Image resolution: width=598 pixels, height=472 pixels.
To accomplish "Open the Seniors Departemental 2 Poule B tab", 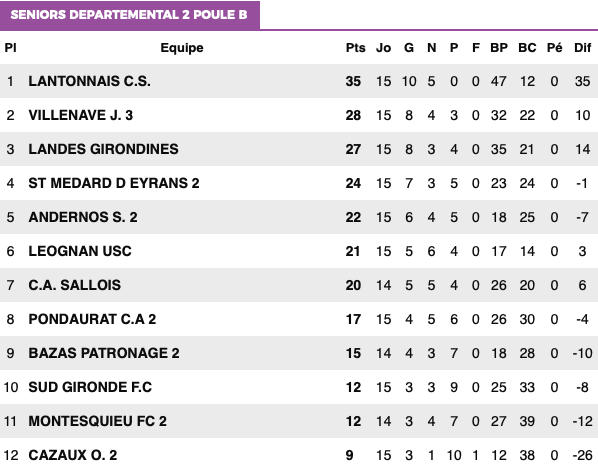I will 129,15.
